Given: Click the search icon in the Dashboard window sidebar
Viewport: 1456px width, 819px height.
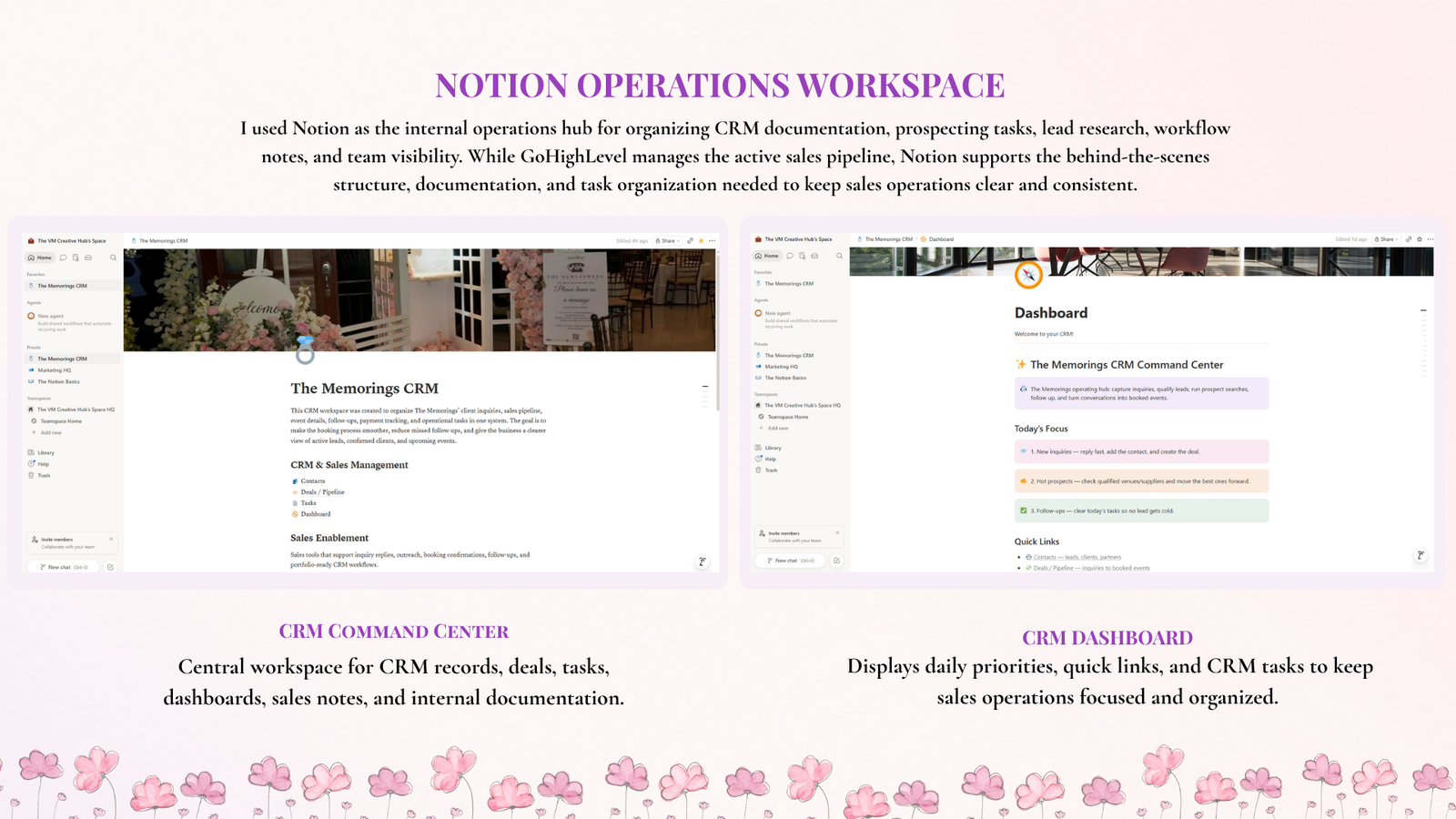Looking at the screenshot, I should [839, 256].
